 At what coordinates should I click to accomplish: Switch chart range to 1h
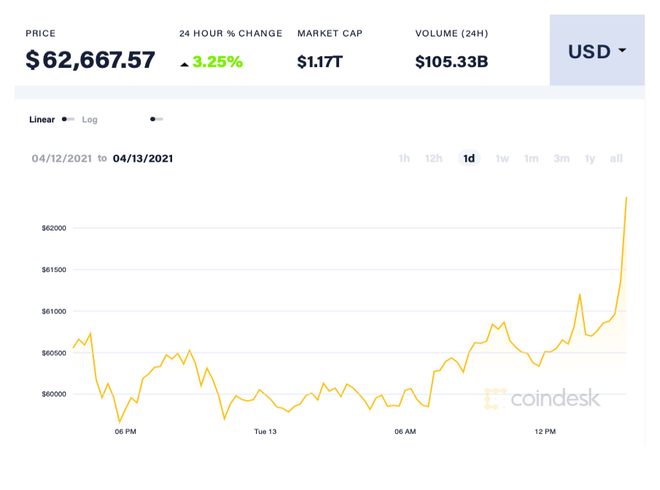404,158
